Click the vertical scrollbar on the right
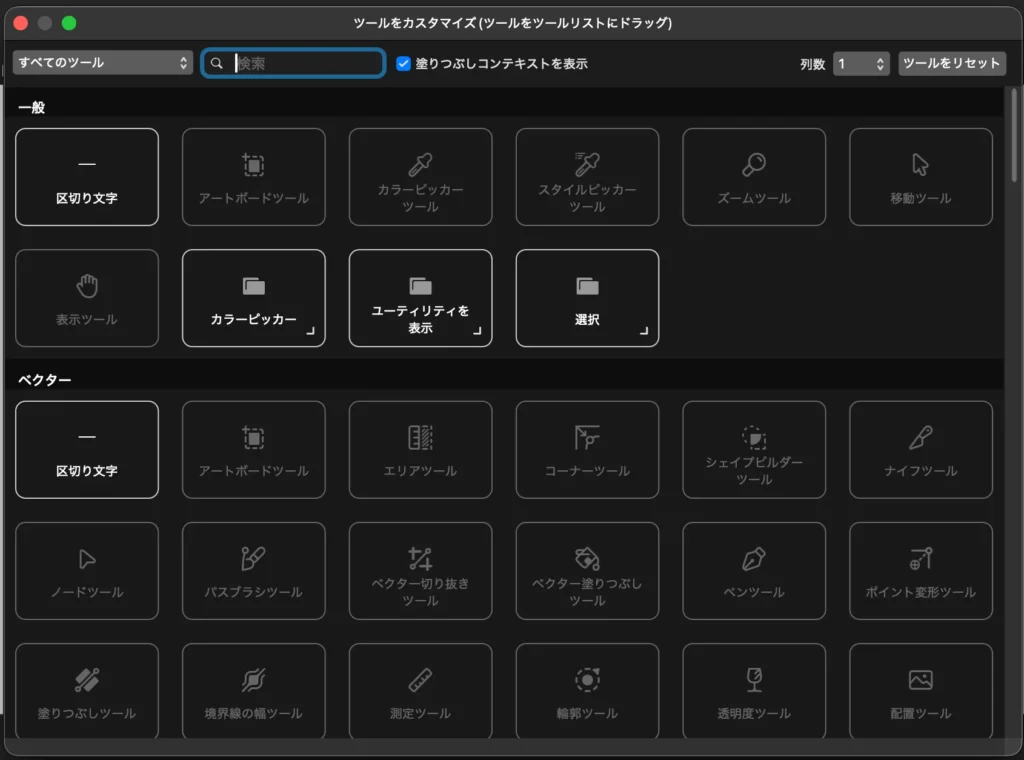1024x760 pixels. point(1016,130)
